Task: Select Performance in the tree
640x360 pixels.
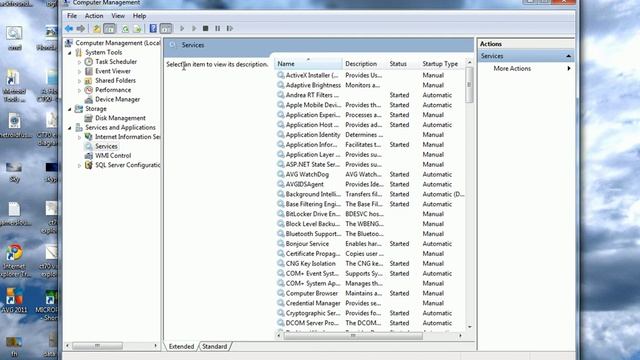Action: point(113,90)
